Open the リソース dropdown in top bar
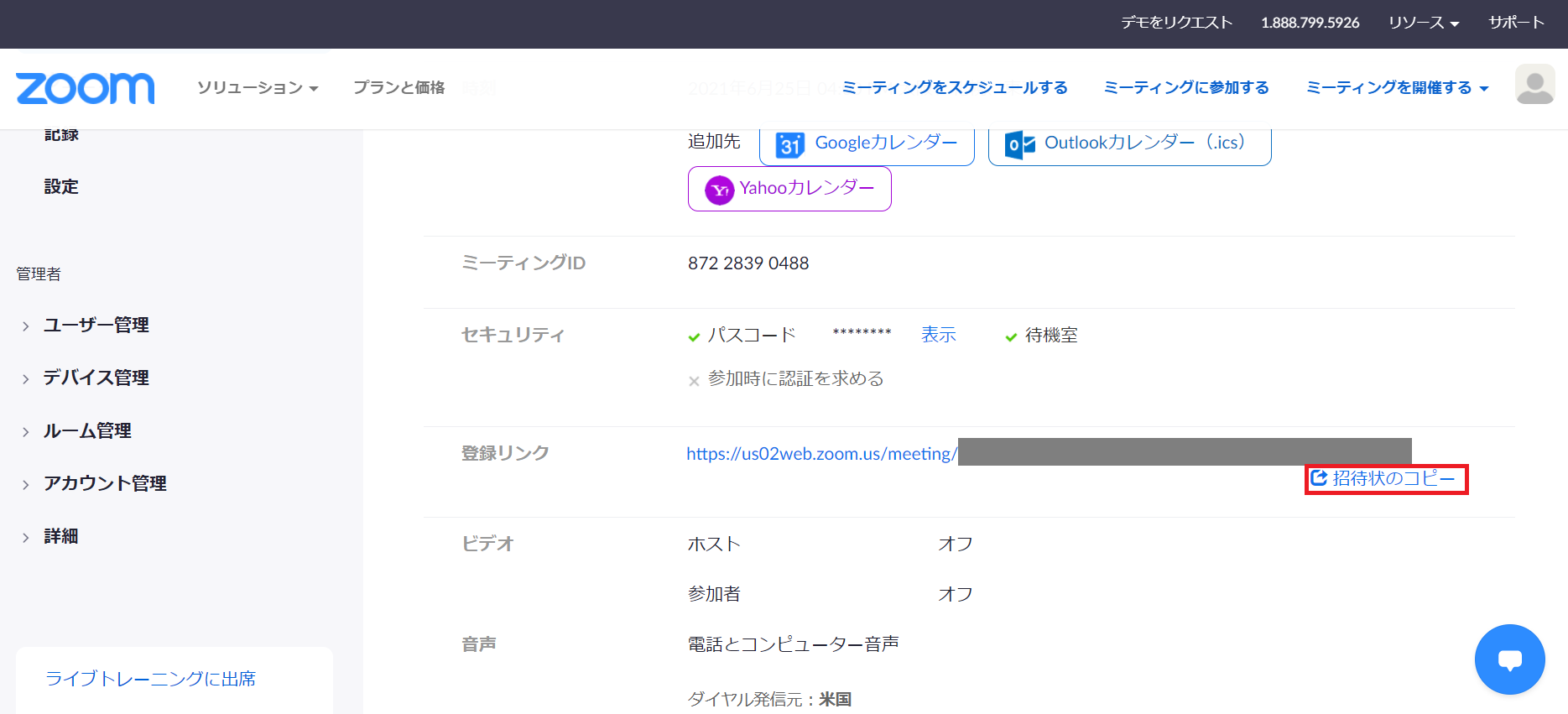This screenshot has width=1568, height=714. point(1423,23)
